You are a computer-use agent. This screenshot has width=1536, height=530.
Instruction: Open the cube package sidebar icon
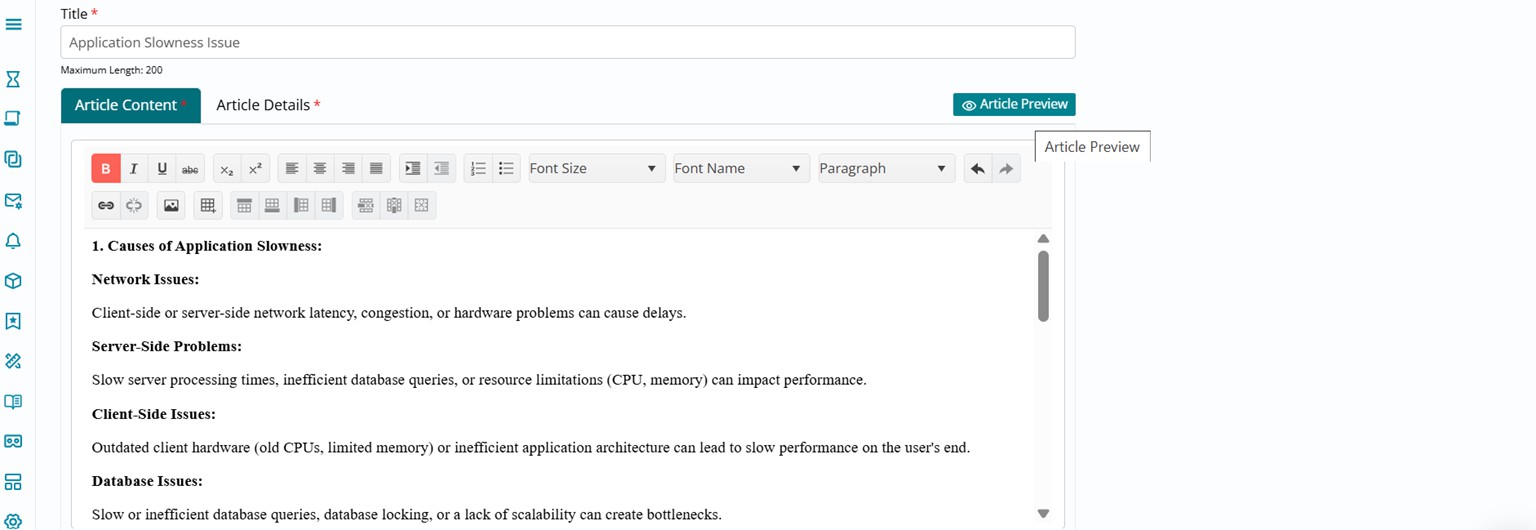(14, 281)
